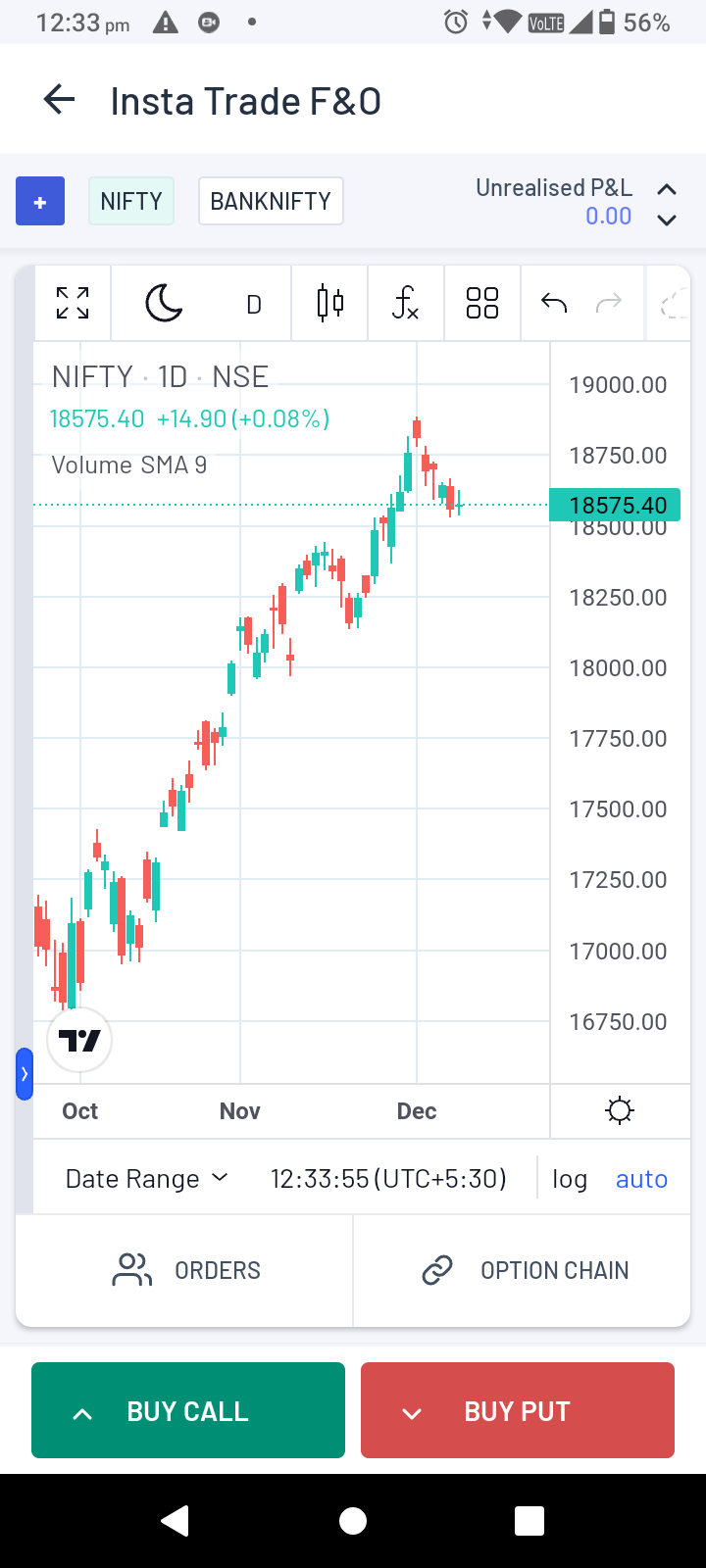
Task: Open the Date Range dropdown
Action: tap(147, 1179)
